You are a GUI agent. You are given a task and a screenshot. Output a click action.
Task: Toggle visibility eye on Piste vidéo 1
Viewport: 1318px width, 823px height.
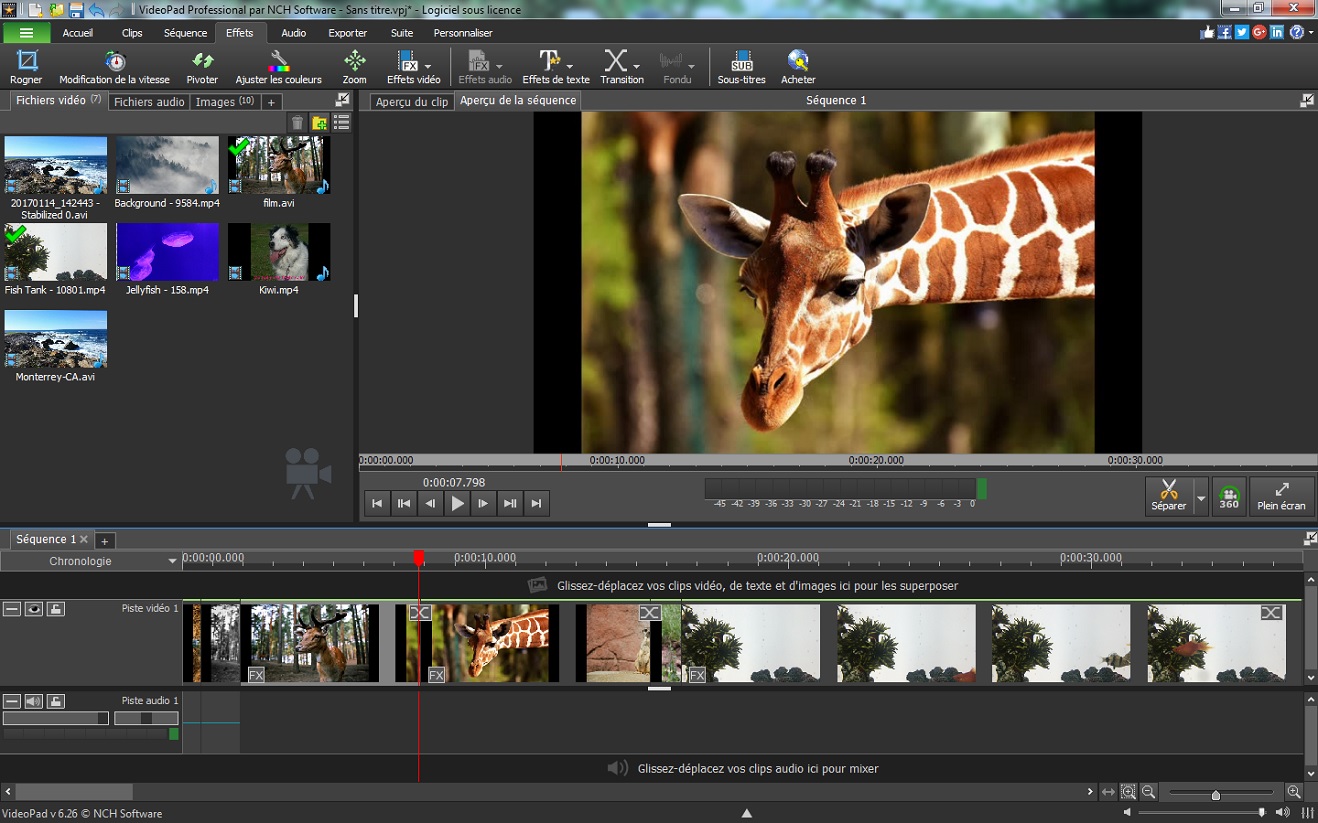(x=34, y=608)
